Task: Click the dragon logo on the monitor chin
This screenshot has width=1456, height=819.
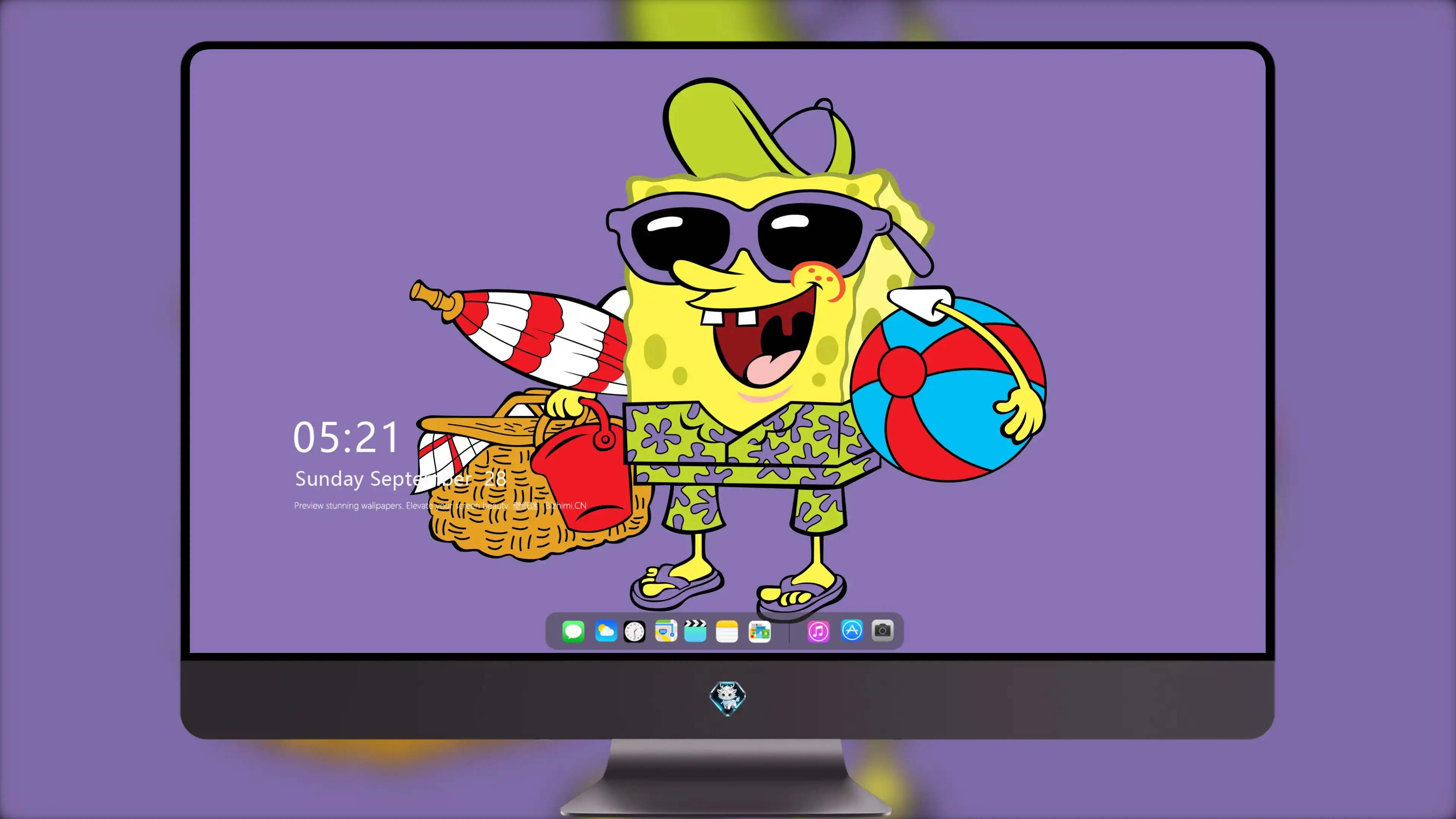Action: click(x=728, y=698)
